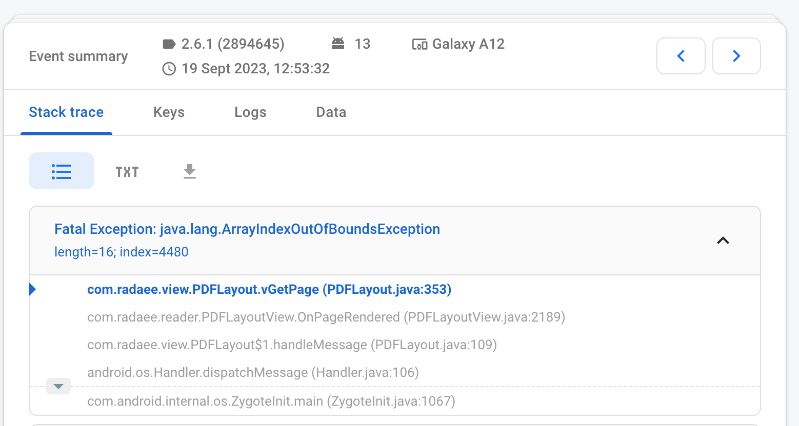Switch to the Data tab
The height and width of the screenshot is (426, 799).
pos(331,112)
